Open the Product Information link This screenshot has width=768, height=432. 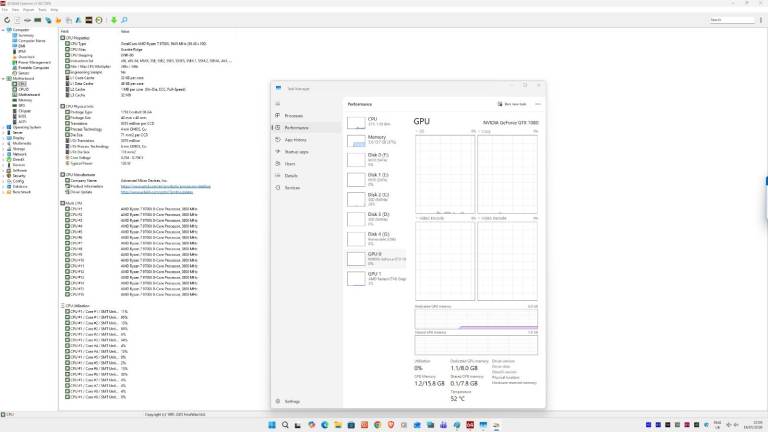coord(164,186)
